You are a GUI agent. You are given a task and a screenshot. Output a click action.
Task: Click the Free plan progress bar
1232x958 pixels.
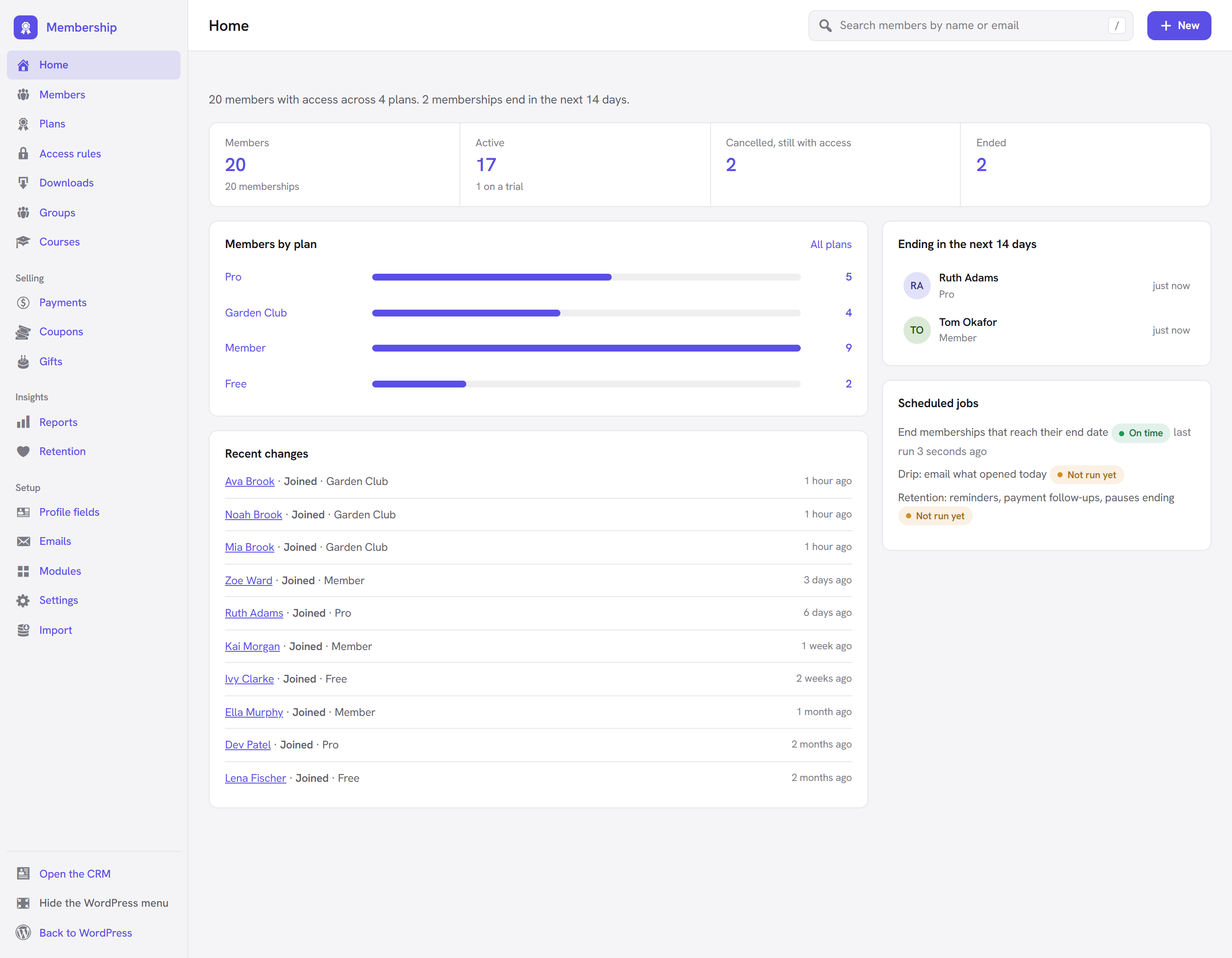pyautogui.click(x=586, y=384)
